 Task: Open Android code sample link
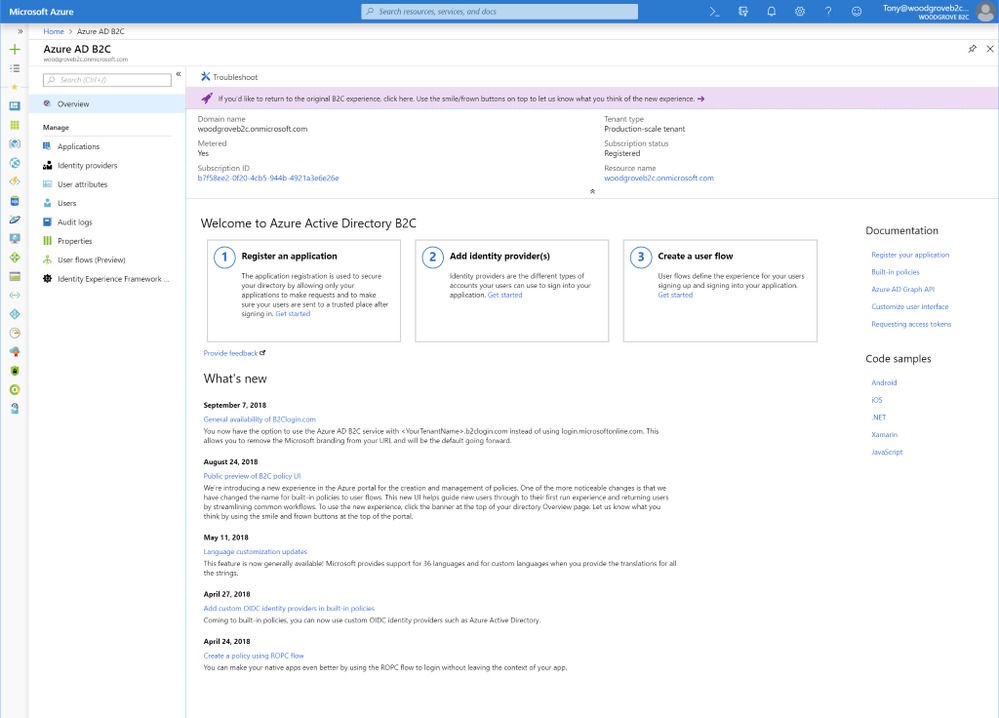[884, 383]
